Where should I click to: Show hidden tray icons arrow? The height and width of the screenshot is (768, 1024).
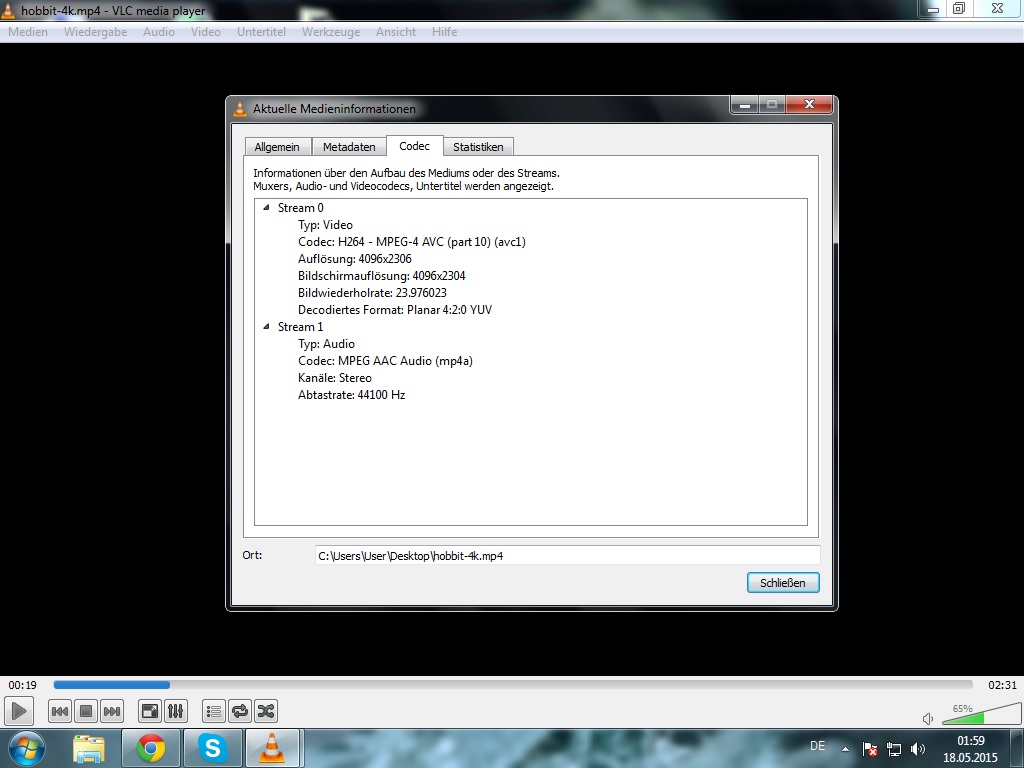(x=845, y=749)
